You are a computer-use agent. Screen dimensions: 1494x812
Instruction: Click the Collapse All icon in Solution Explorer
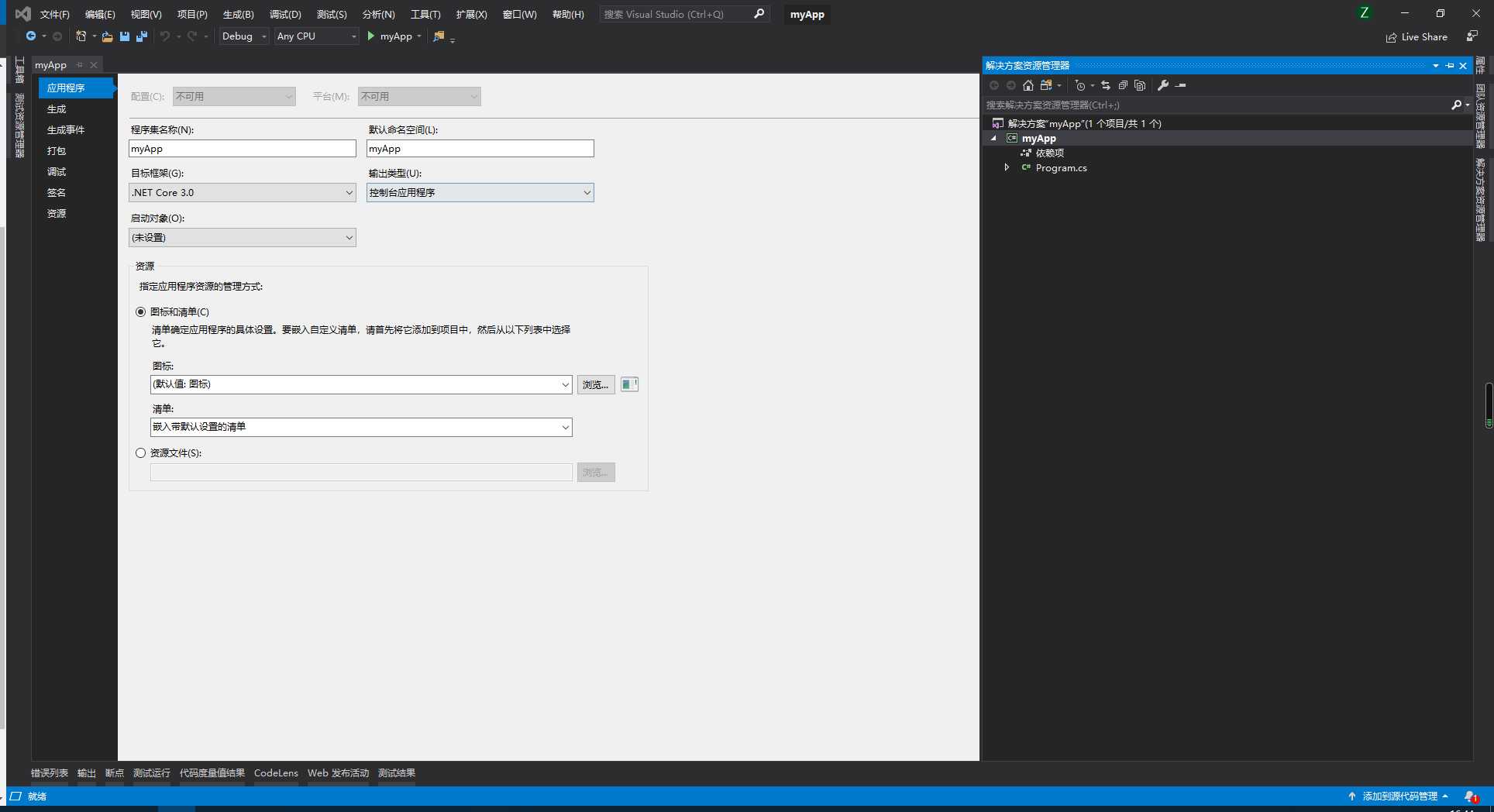click(x=1123, y=85)
